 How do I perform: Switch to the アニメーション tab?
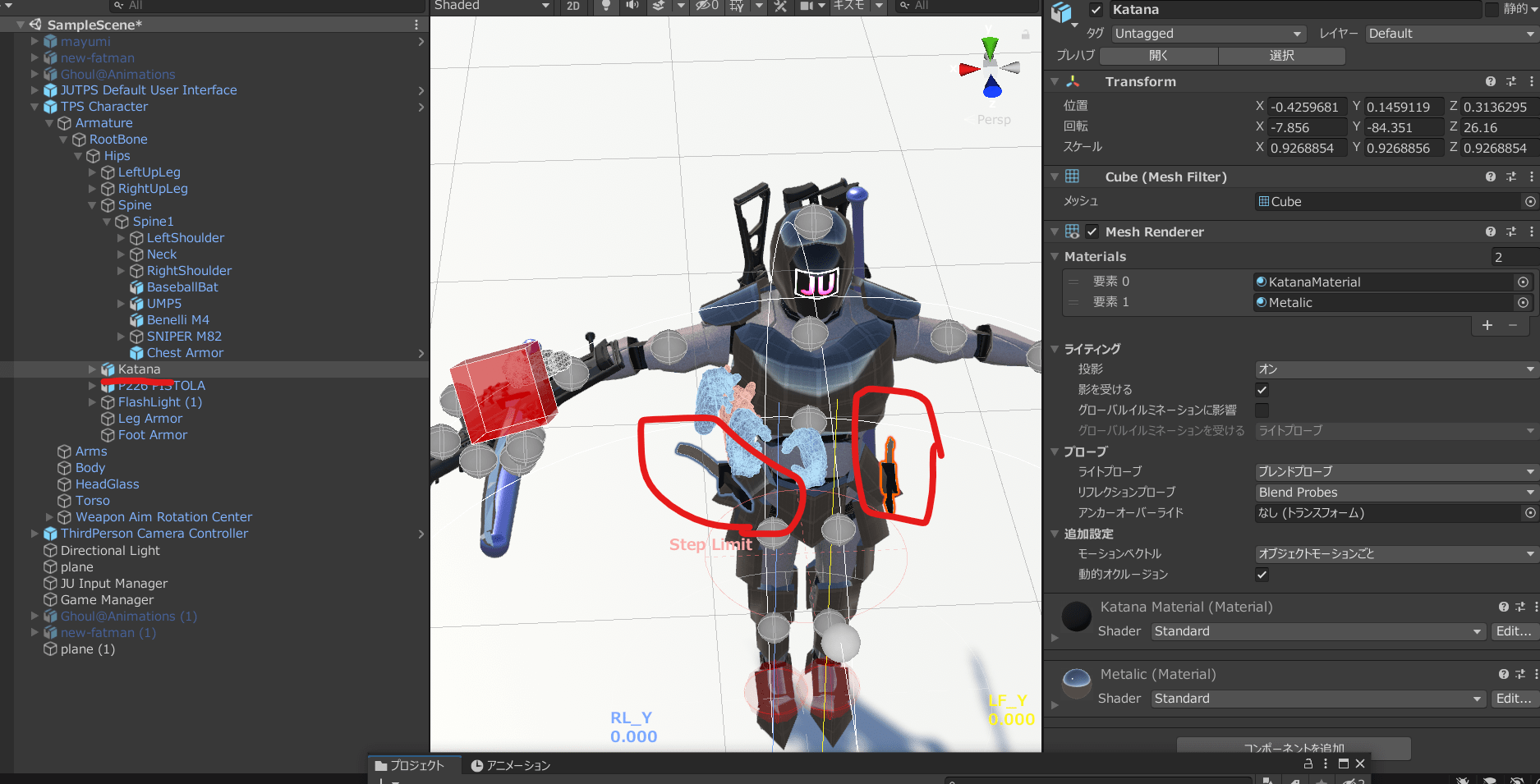click(510, 765)
